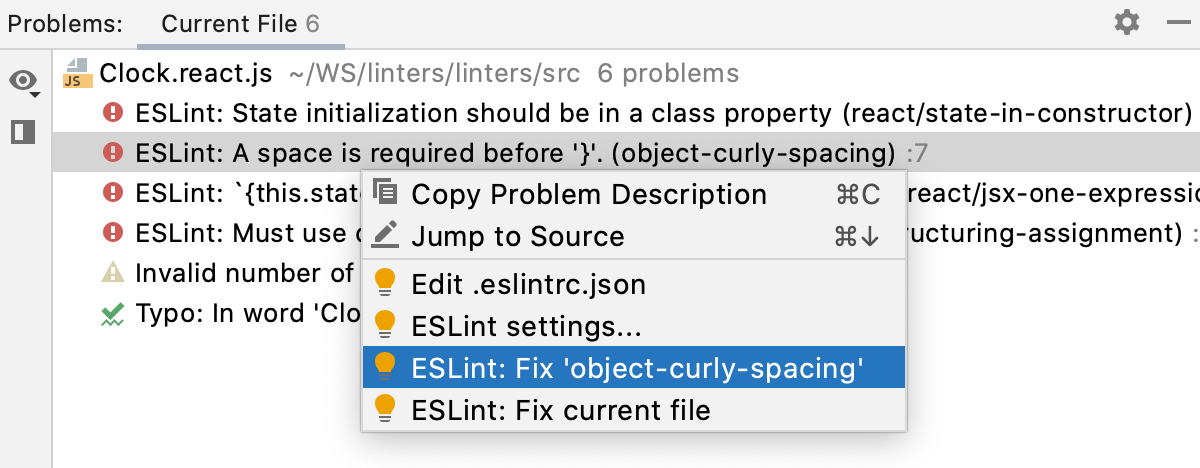Apply ESLint: Fix 'object-curly-spacing'
Image resolution: width=1200 pixels, height=468 pixels.
[x=637, y=368]
